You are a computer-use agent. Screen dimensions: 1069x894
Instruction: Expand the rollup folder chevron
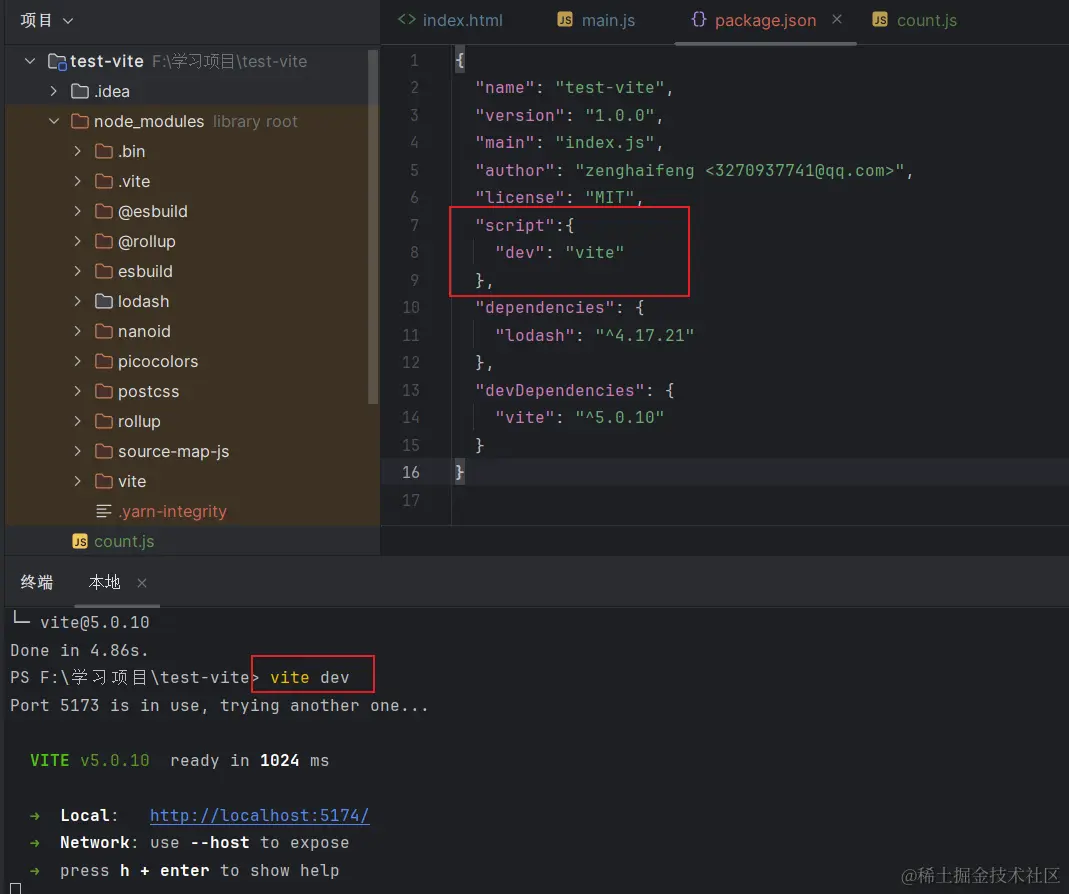pos(78,421)
